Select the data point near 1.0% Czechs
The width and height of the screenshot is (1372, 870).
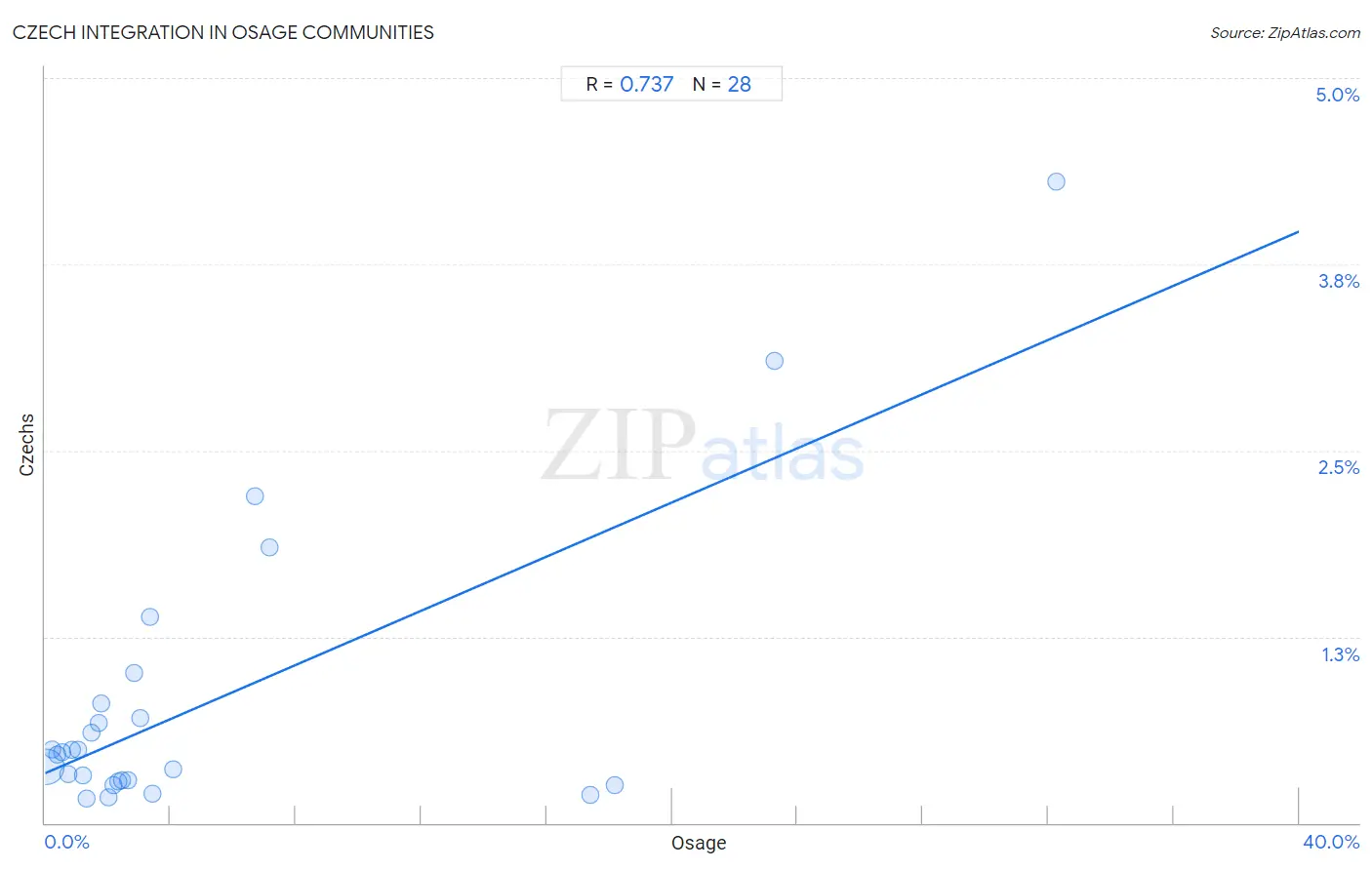134,673
